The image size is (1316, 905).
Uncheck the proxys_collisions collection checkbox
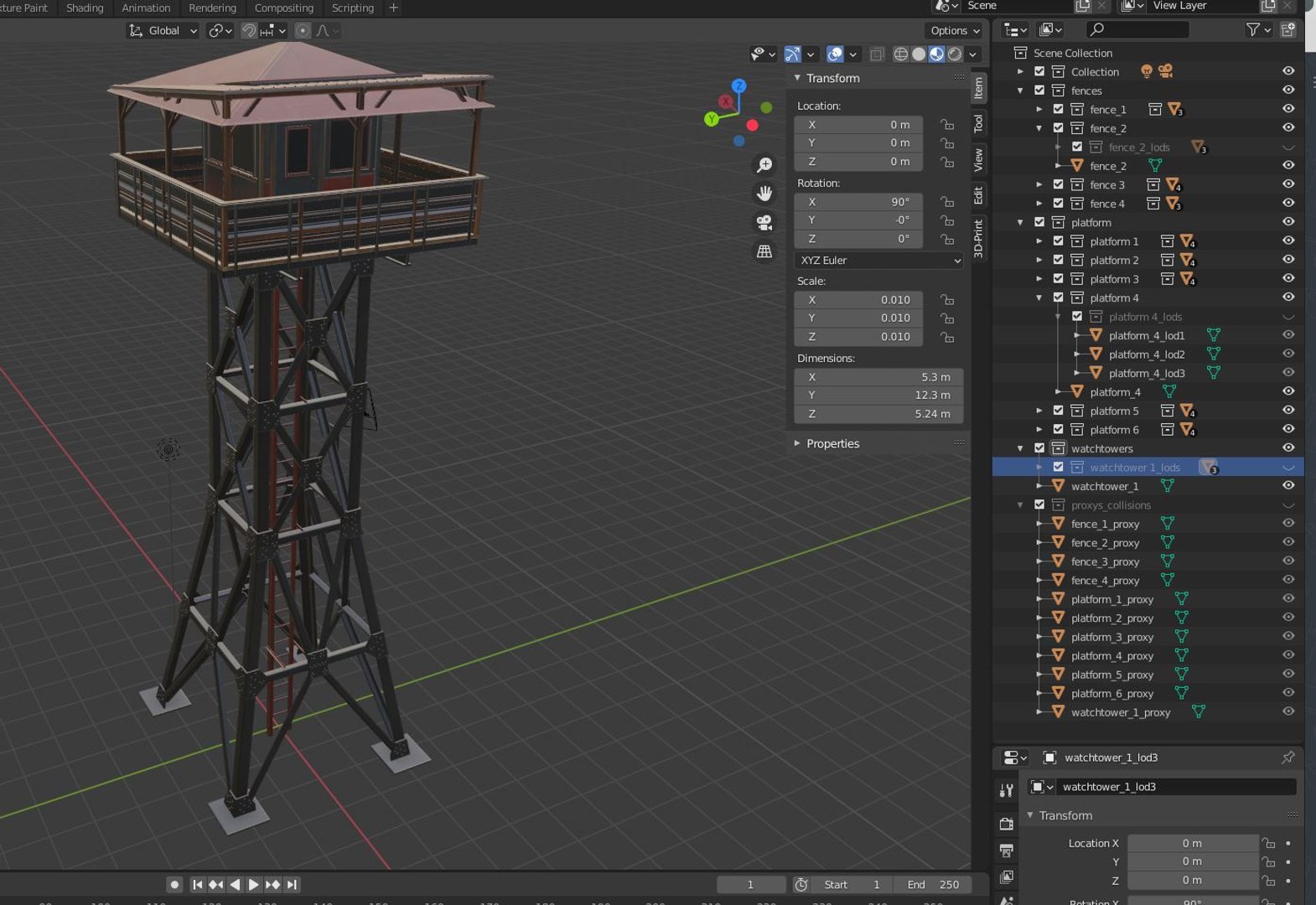pos(1039,504)
